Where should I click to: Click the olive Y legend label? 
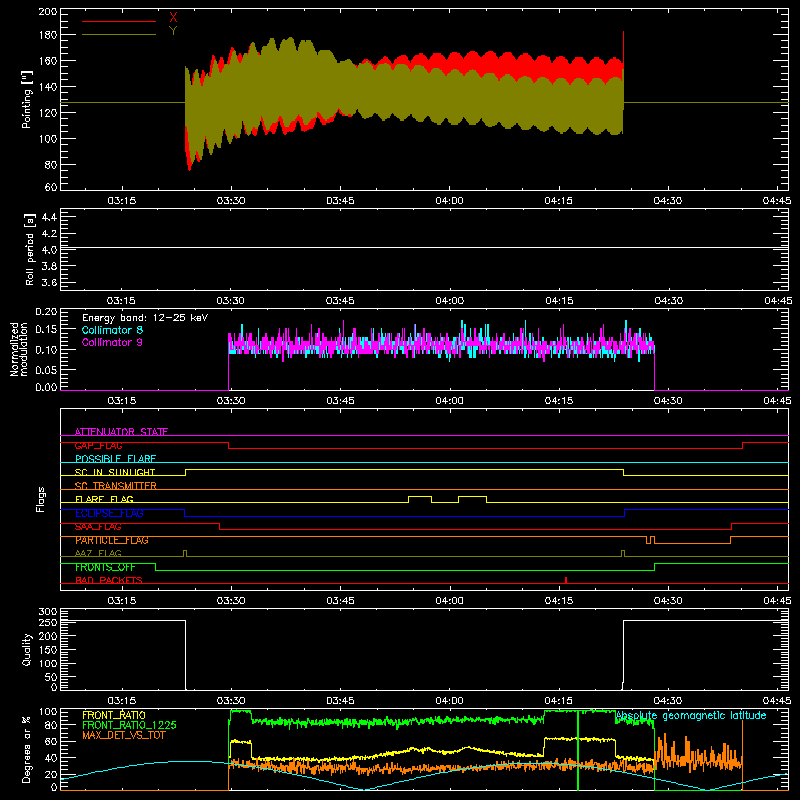pyautogui.click(x=173, y=31)
